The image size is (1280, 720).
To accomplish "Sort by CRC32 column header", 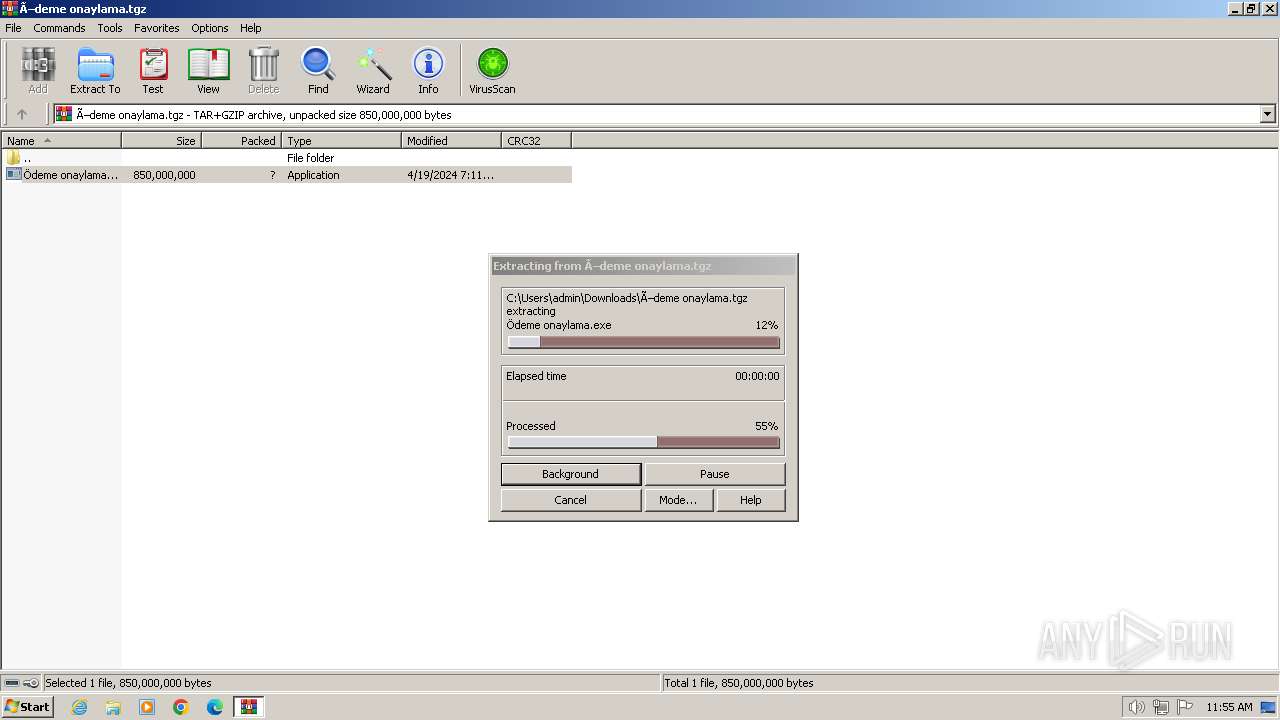I will [x=536, y=141].
